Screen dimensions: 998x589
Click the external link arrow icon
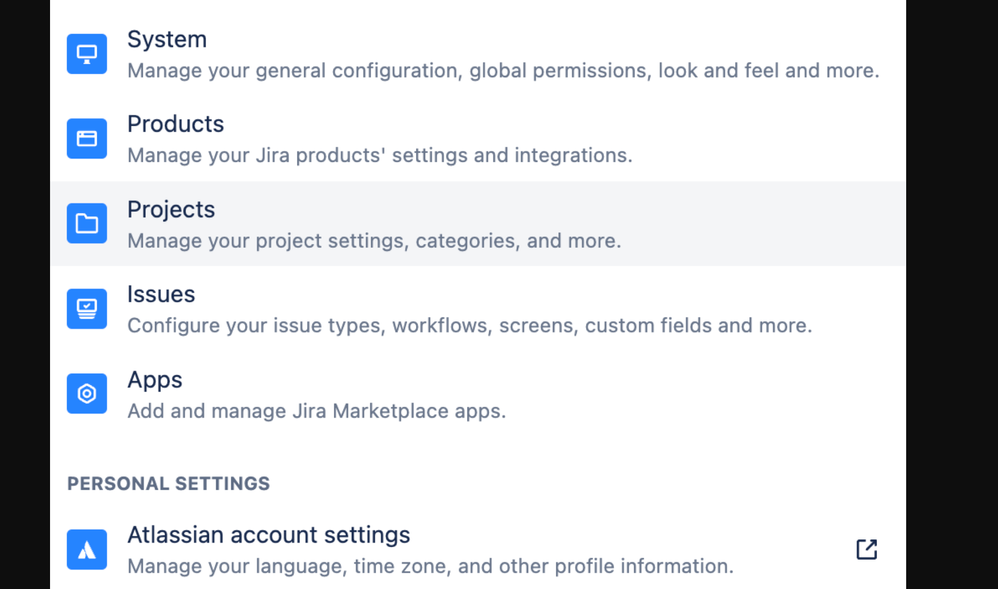coord(866,549)
